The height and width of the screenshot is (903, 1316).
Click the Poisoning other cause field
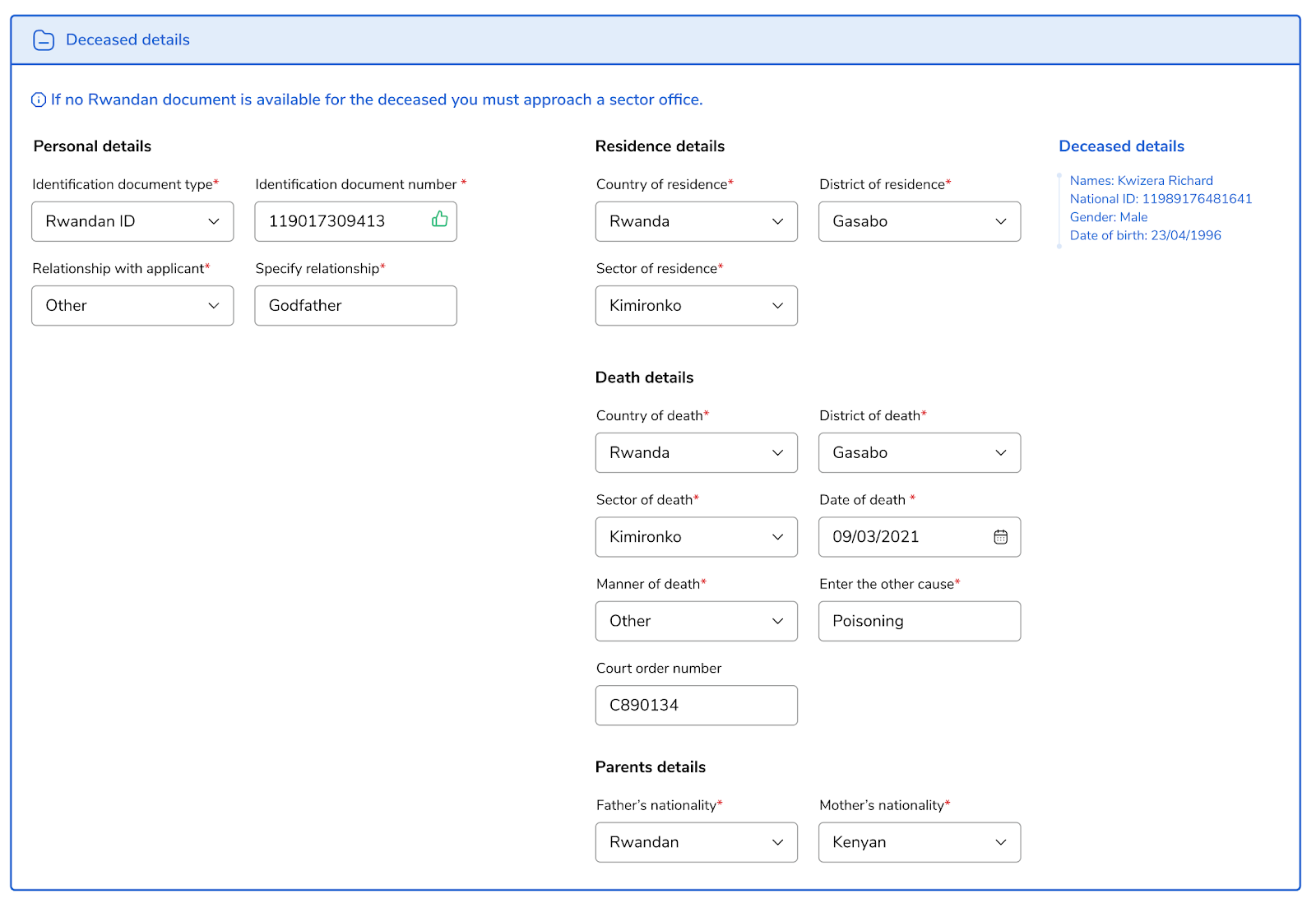coord(920,621)
